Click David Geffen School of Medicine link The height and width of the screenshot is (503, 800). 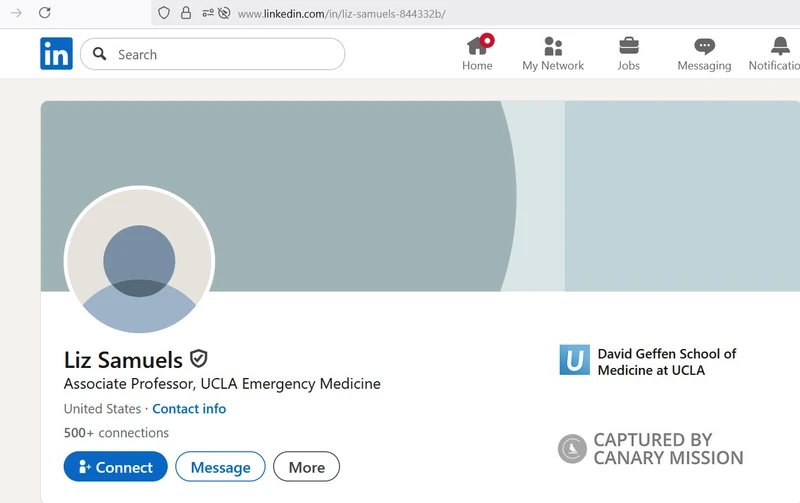(x=667, y=362)
